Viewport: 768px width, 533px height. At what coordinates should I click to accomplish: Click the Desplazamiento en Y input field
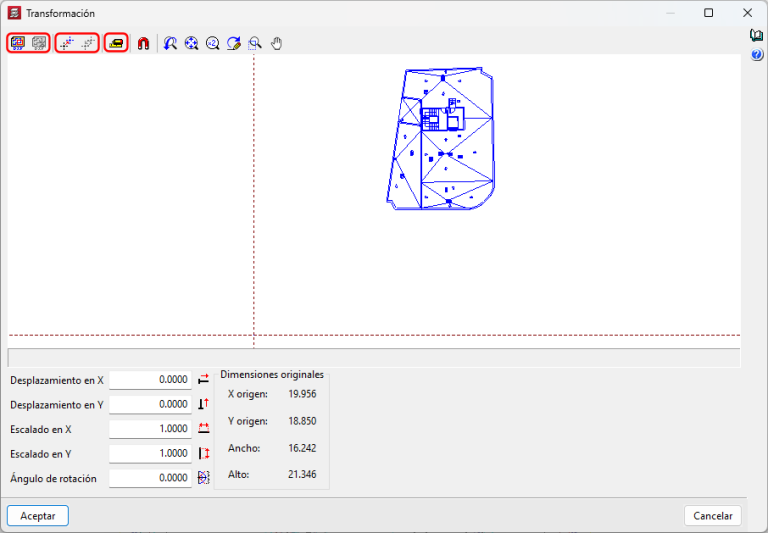[150, 404]
